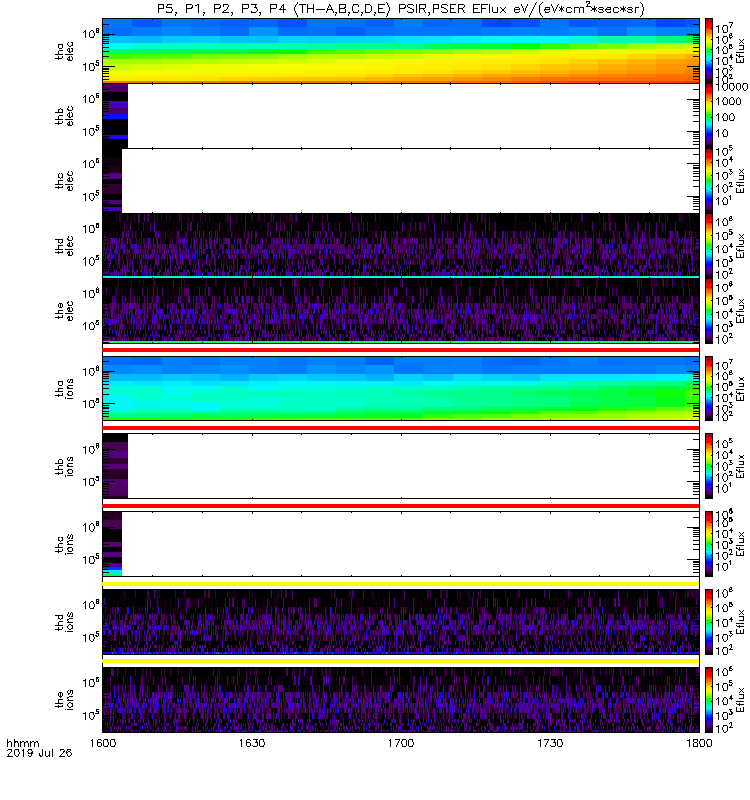This screenshot has width=750, height=800.
Task: Click inside the 'the elec' spectrogram
Action: [401, 310]
